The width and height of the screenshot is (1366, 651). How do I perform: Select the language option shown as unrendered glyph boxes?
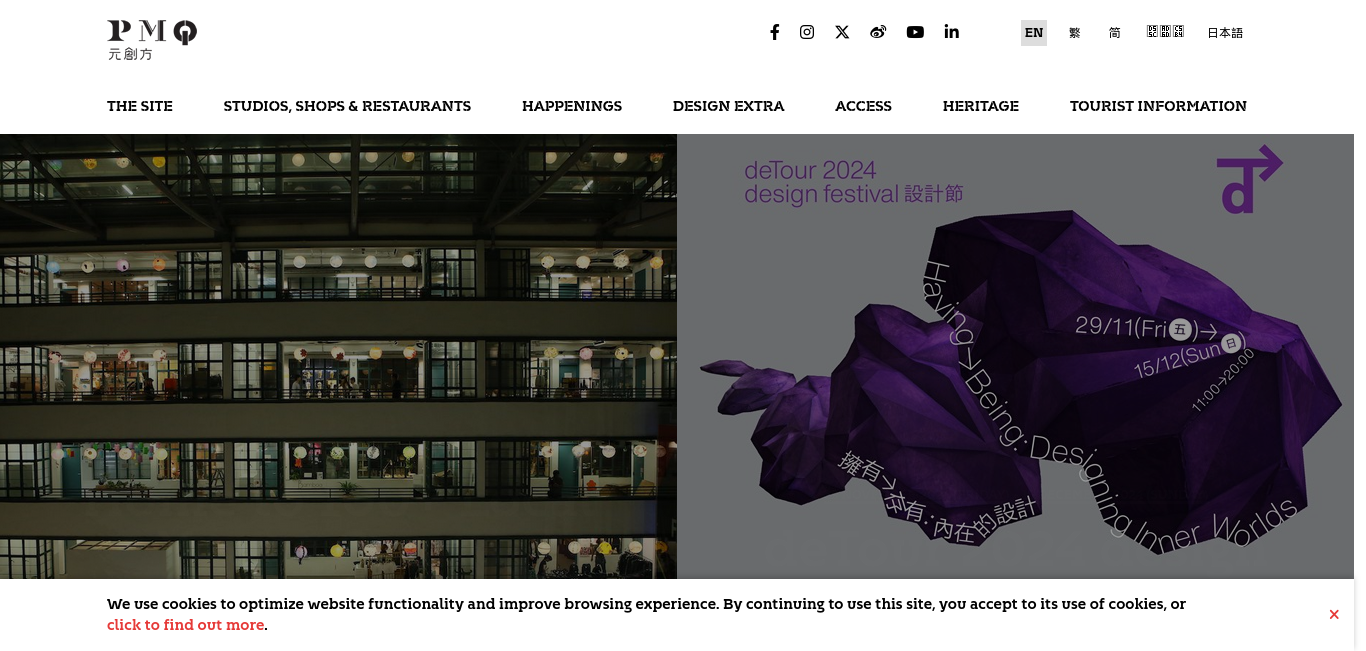pyautogui.click(x=1165, y=32)
